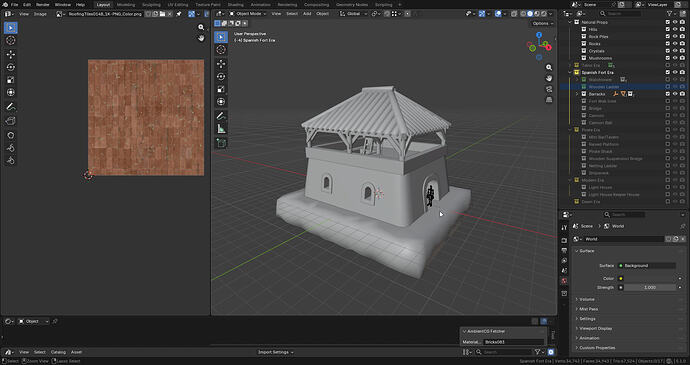Switch to the Modeling workspace tab

click(126, 4)
